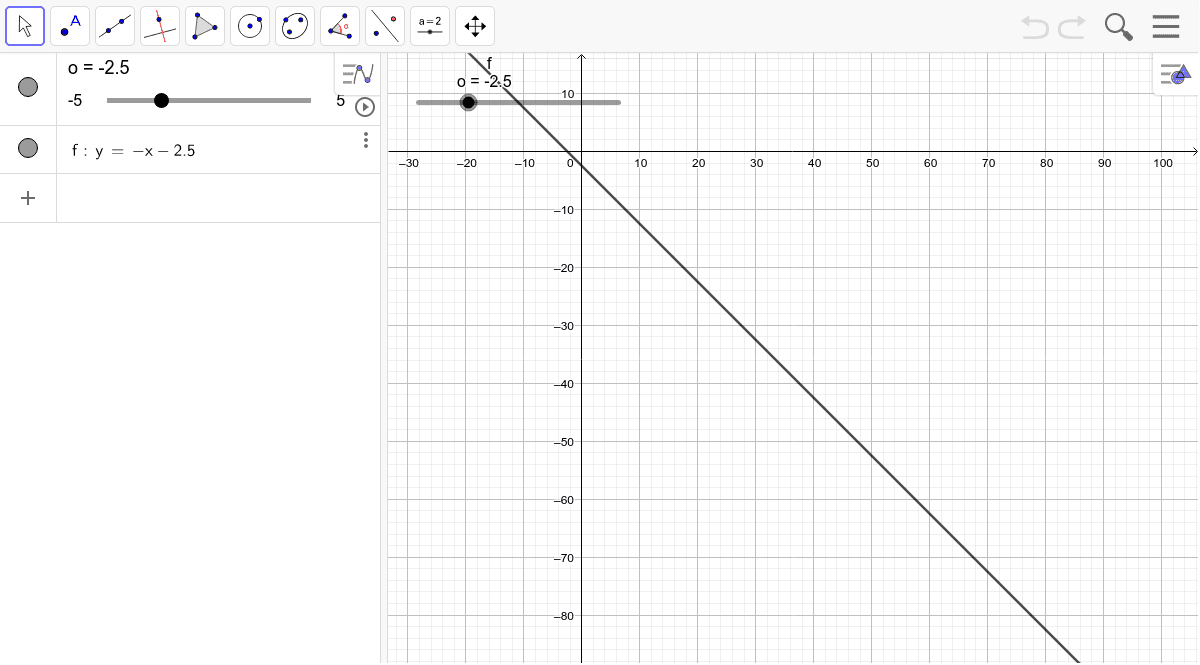Open Graphics view settings panel
Image resolution: width=1200 pixels, height=665 pixels.
tap(1173, 74)
